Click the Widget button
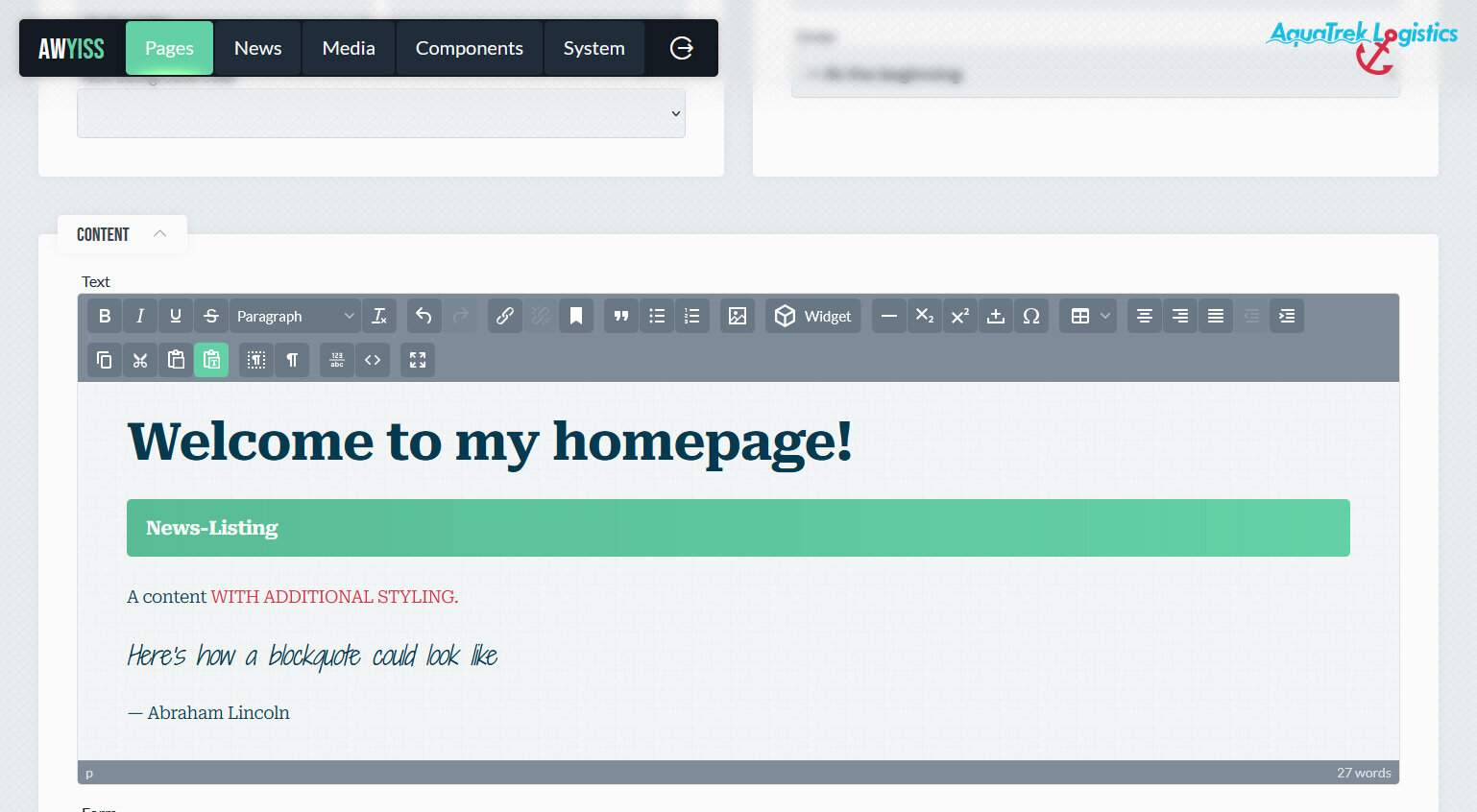Screen dimensions: 1477x812 coord(813,316)
